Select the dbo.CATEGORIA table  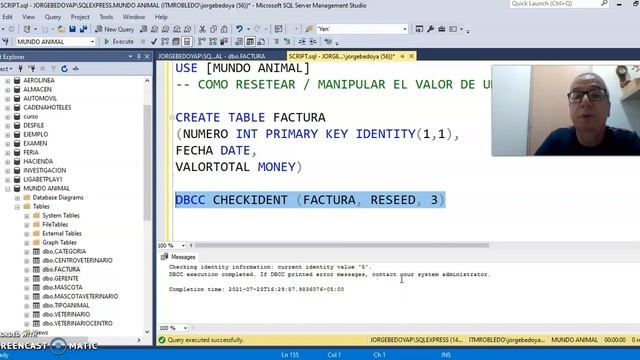click(64, 251)
